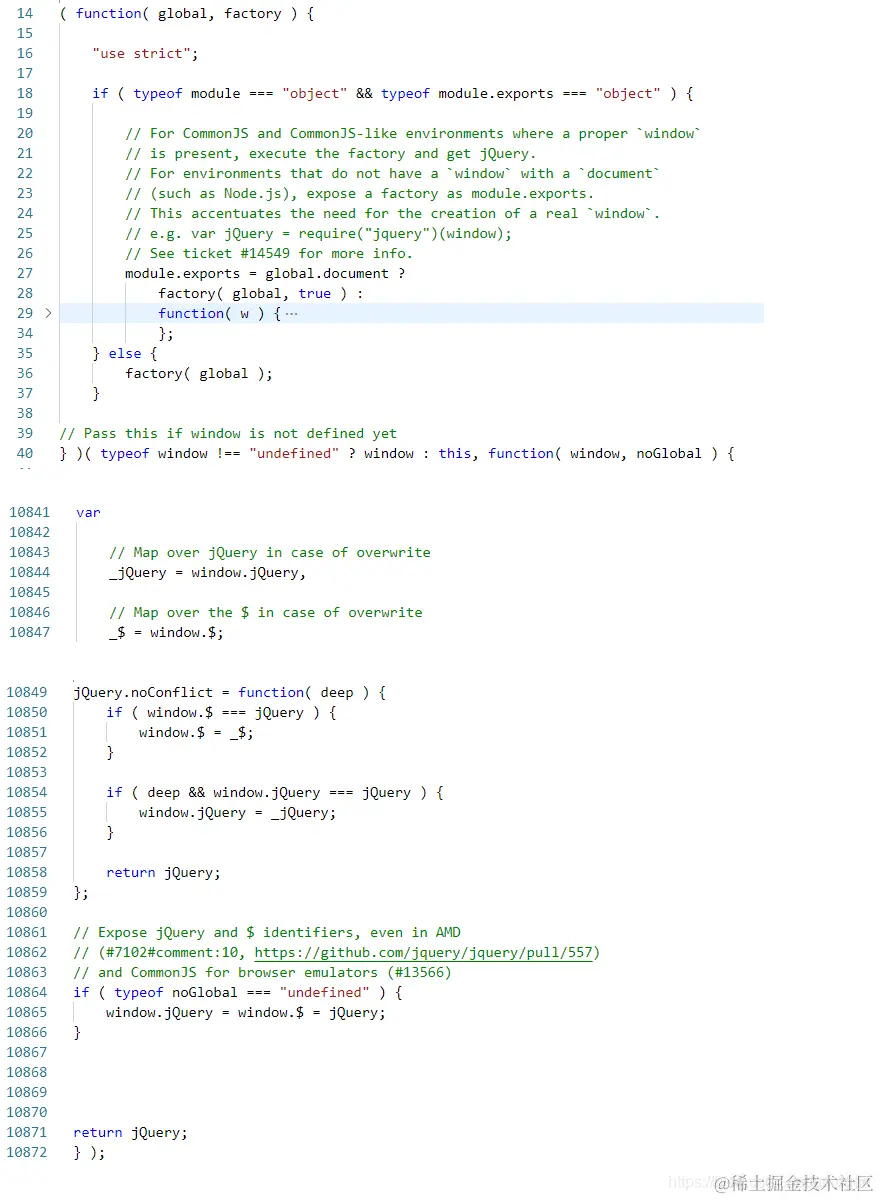
Task: Click "// Map over the $ in case of overwrite" comment
Action: (x=265, y=612)
